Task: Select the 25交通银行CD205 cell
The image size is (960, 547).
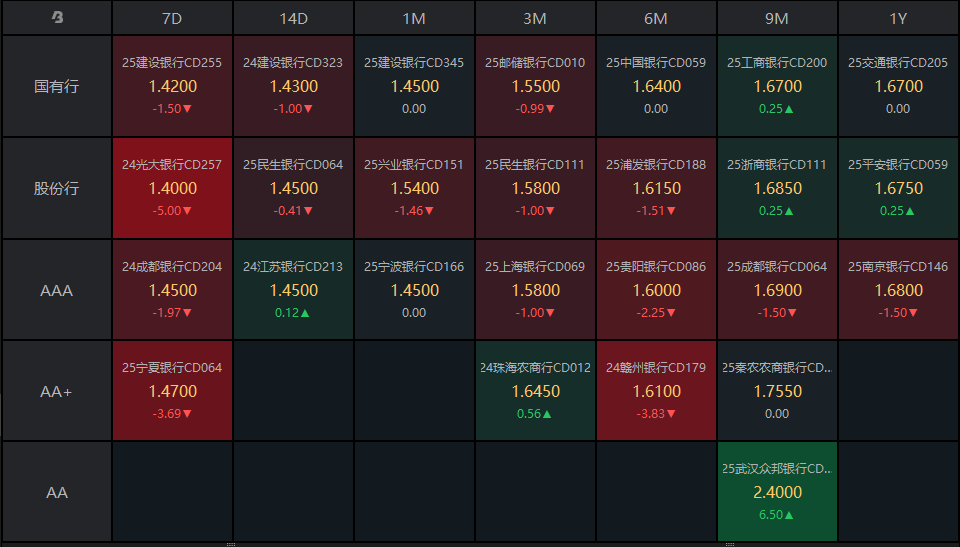Action: pyautogui.click(x=898, y=86)
